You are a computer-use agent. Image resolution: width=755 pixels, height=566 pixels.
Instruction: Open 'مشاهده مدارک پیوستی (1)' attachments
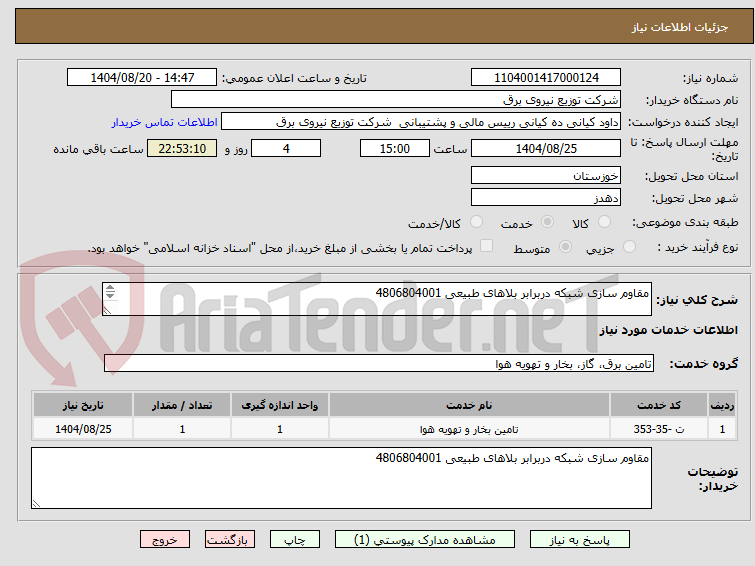pyautogui.click(x=425, y=540)
